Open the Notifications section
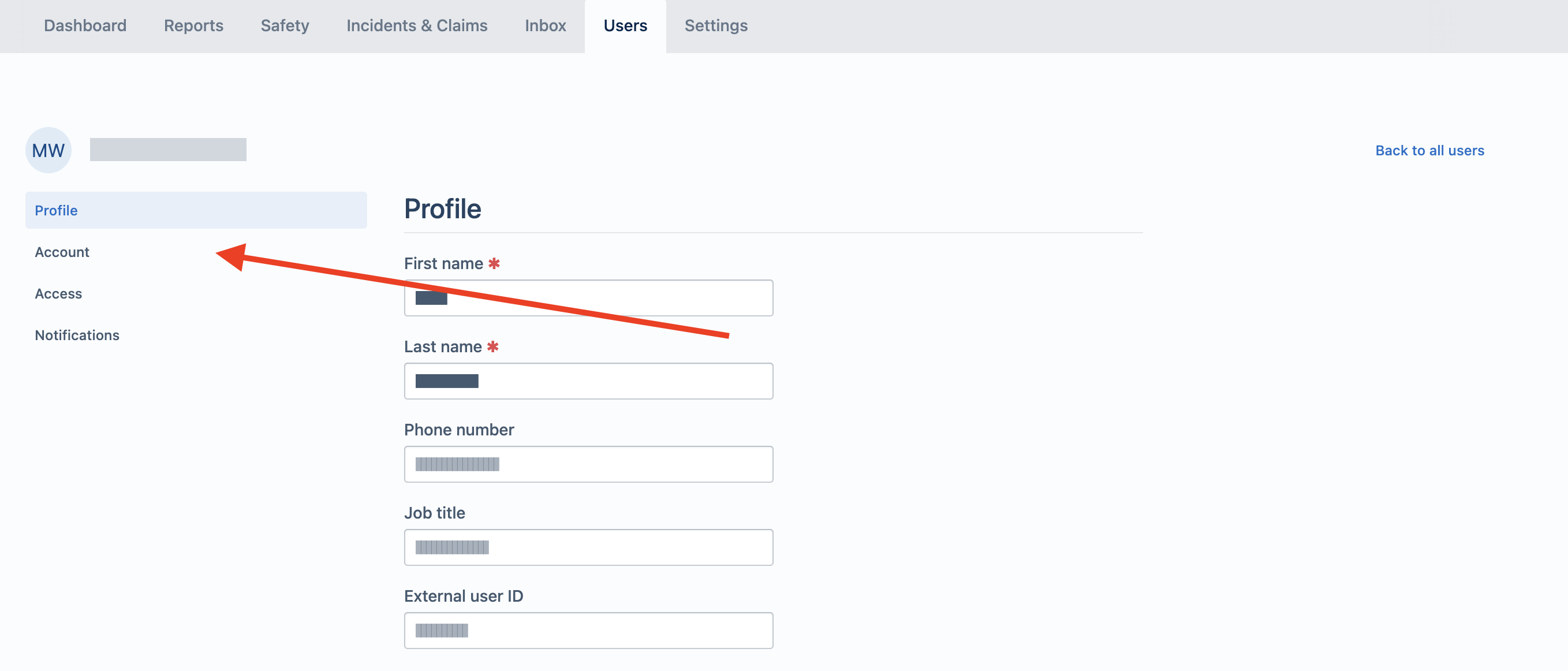The height and width of the screenshot is (671, 1568). (x=77, y=334)
